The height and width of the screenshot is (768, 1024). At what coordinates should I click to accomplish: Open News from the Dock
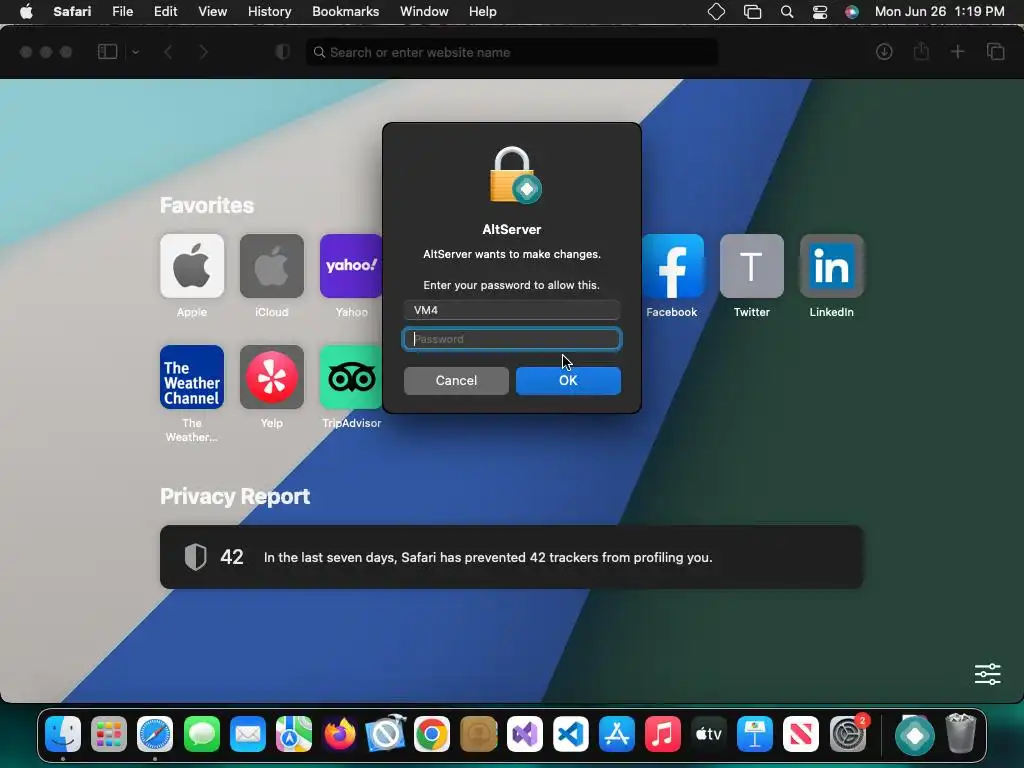[x=801, y=735]
